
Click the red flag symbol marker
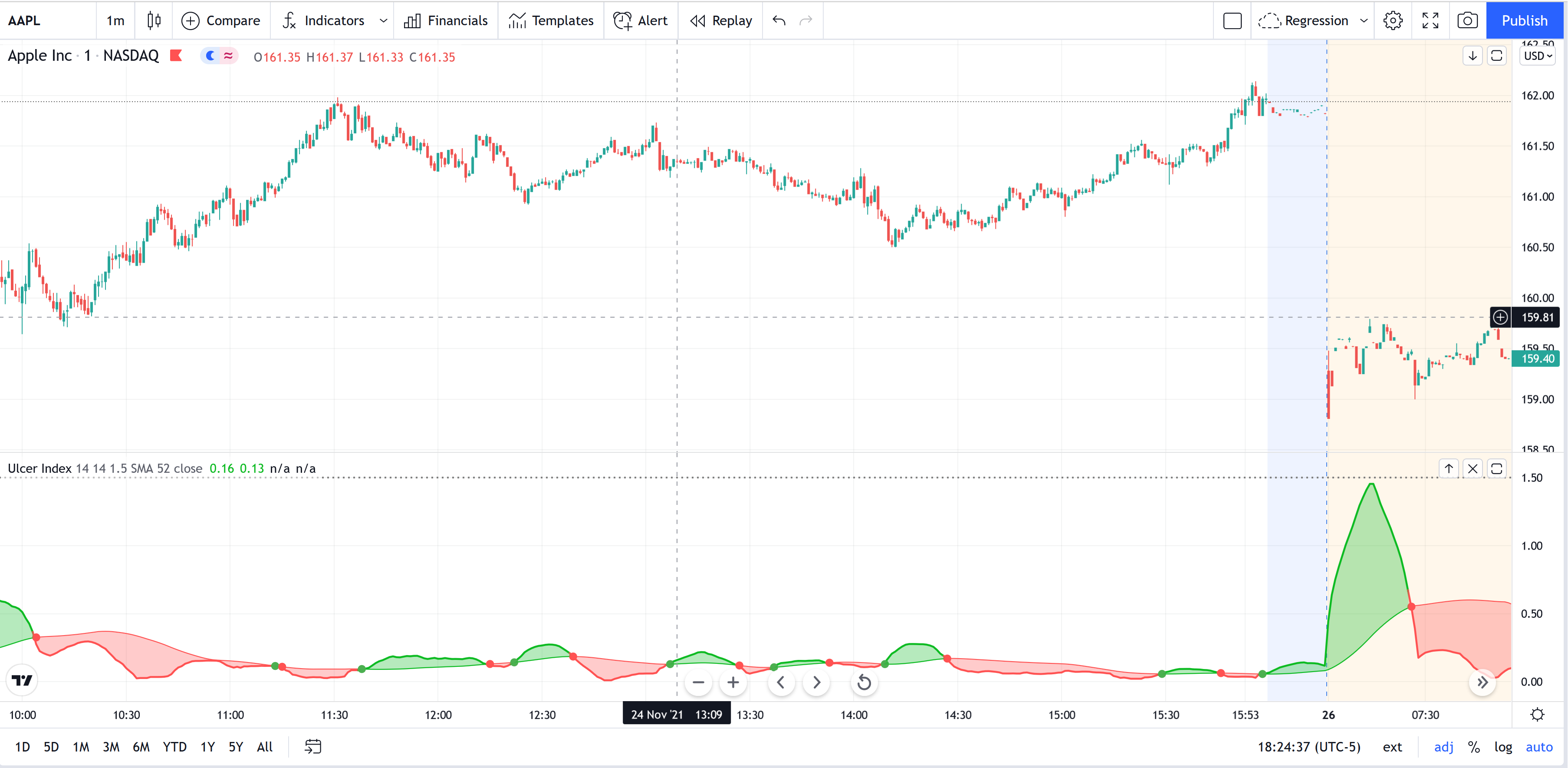click(176, 56)
